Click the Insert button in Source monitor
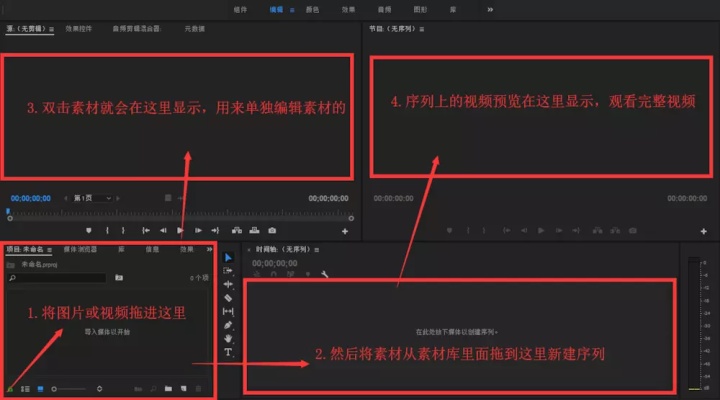This screenshot has height=400, width=720. pyautogui.click(x=237, y=231)
